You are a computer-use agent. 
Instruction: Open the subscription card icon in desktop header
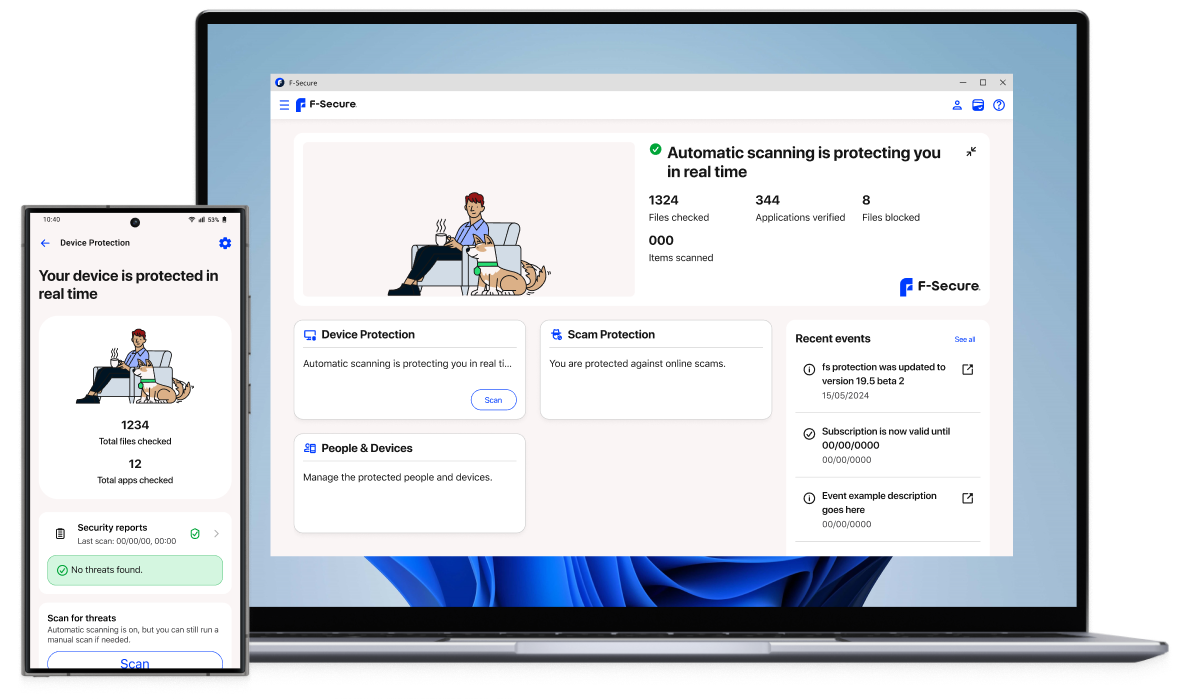click(978, 105)
